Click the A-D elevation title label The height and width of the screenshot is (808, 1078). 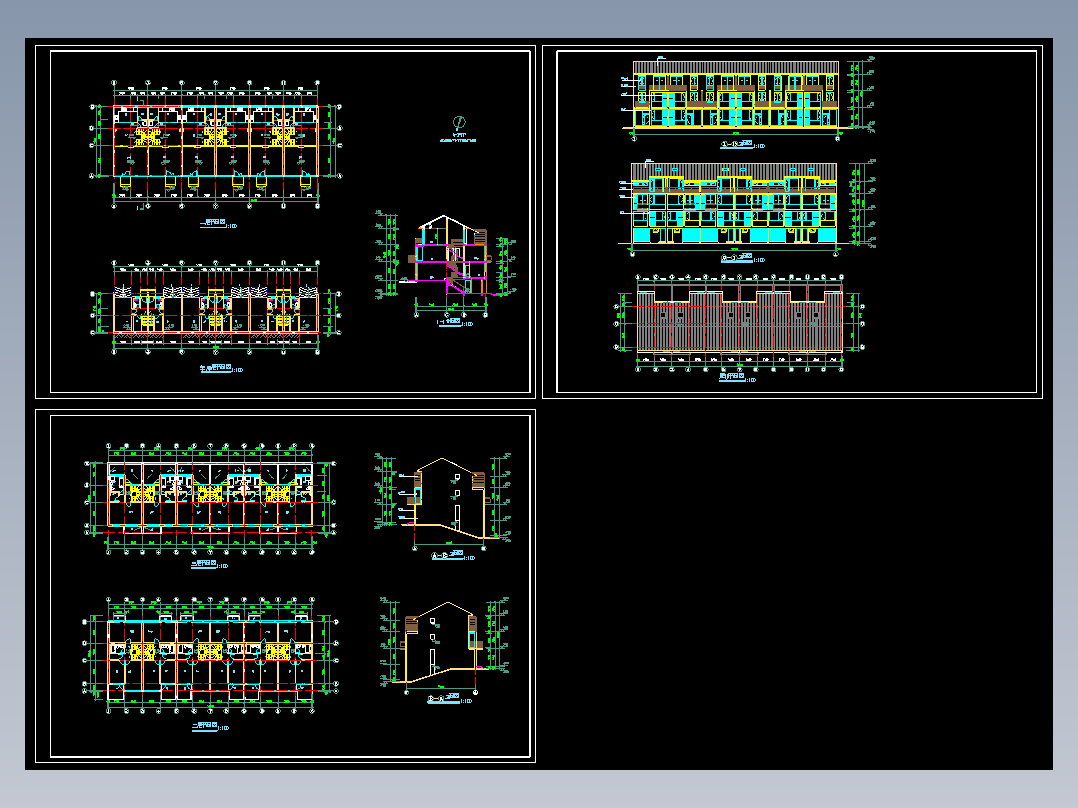(453, 556)
